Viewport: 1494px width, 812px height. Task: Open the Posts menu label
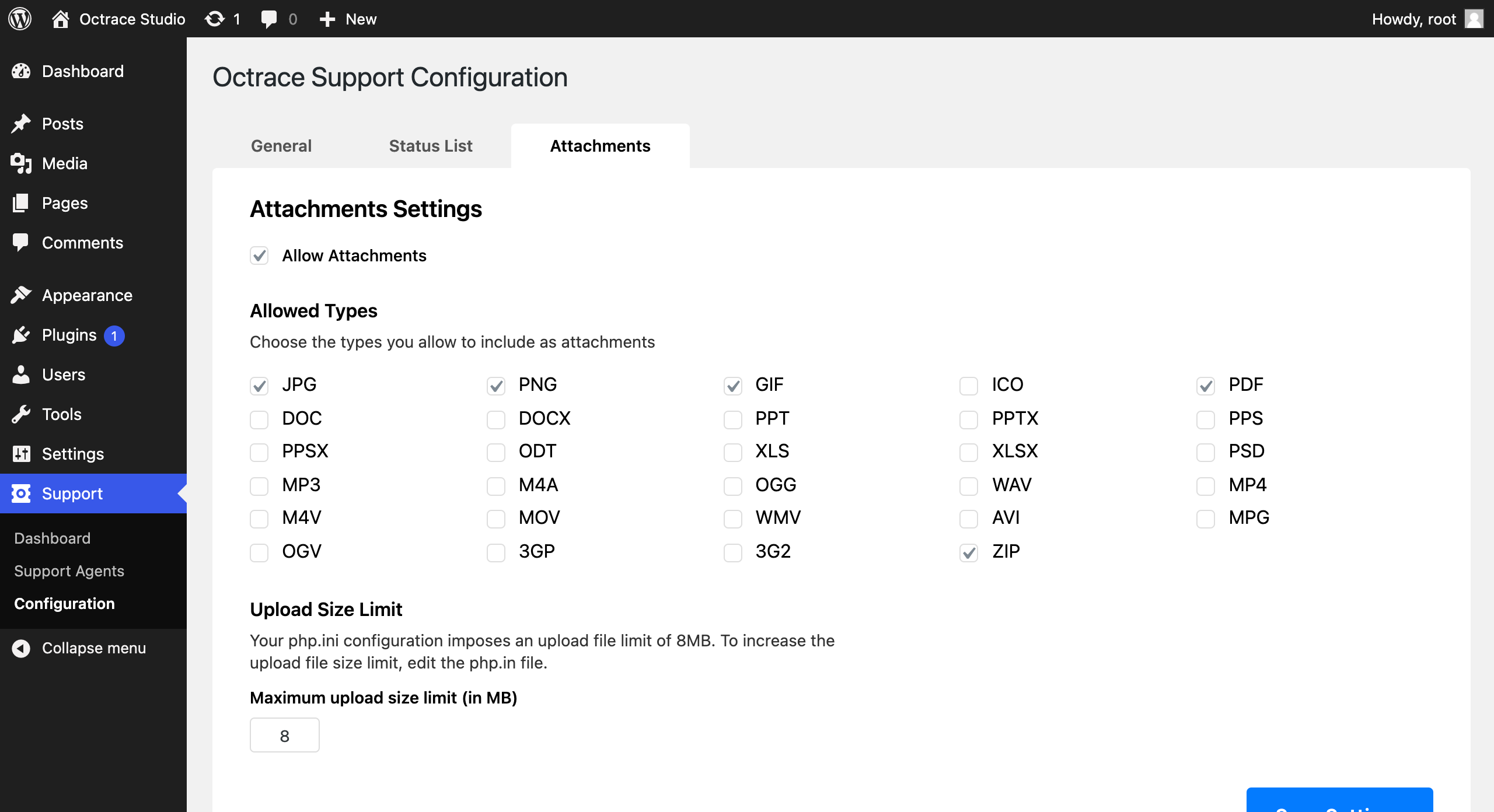[x=62, y=124]
